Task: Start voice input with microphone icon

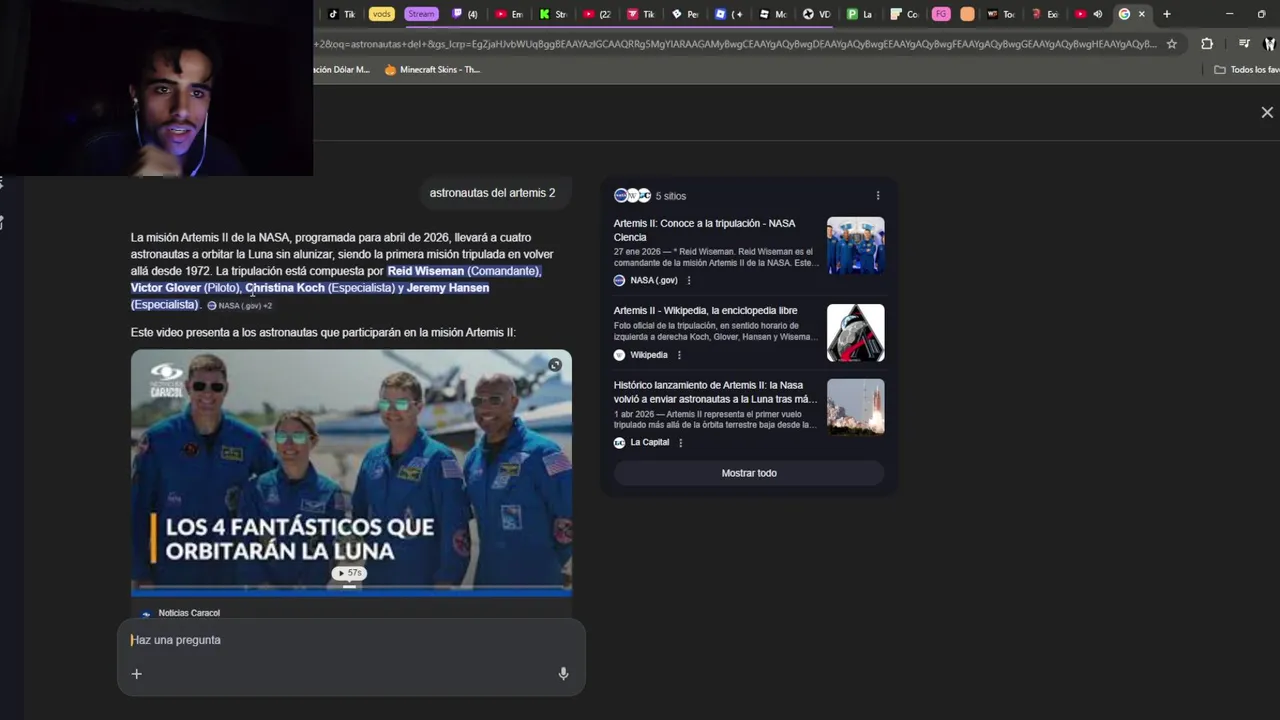Action: 563,674
